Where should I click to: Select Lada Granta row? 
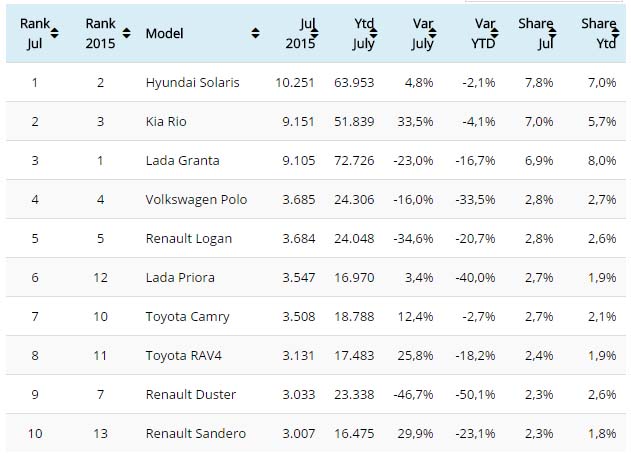183,160
